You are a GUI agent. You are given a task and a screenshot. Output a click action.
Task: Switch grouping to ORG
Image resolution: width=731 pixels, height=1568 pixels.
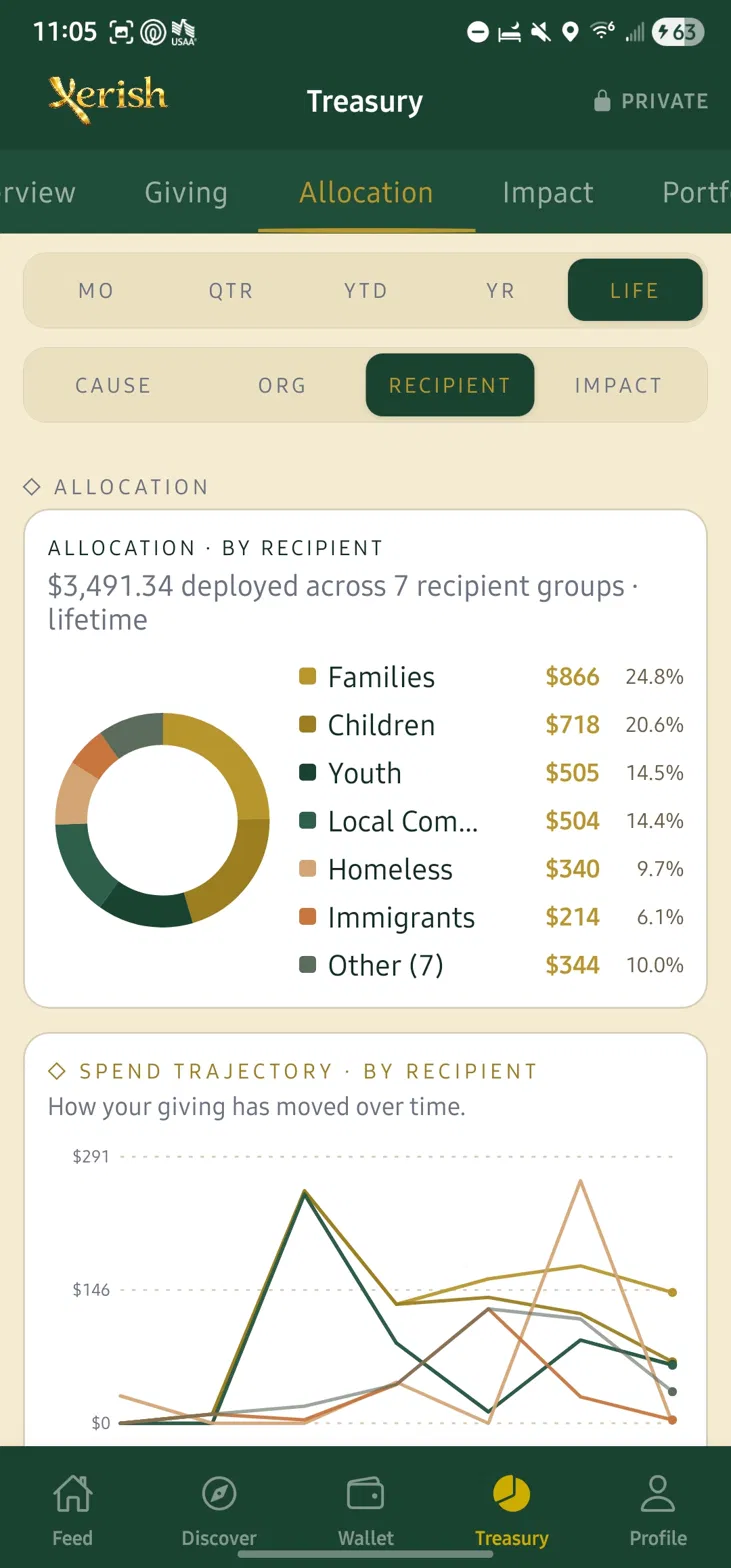tap(282, 385)
